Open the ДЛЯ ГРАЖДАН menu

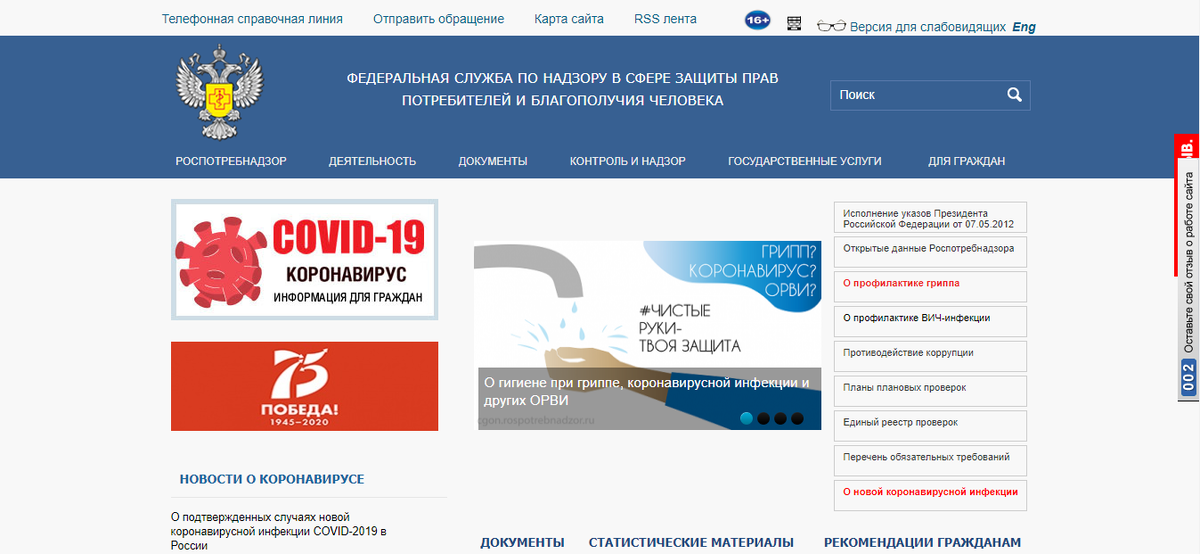(966, 161)
